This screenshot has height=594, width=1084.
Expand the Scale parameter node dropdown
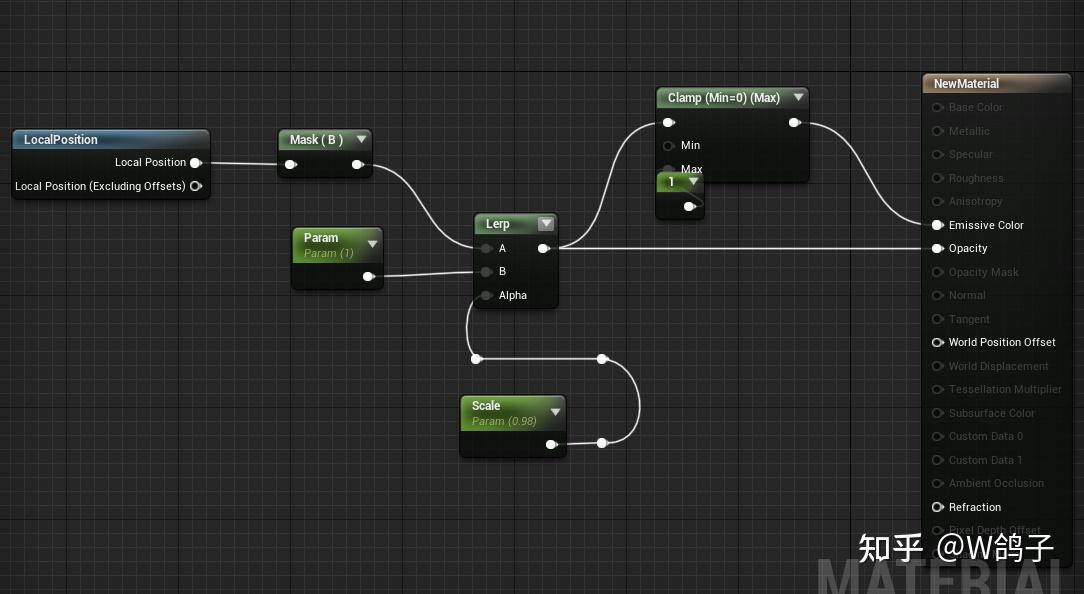tap(556, 410)
